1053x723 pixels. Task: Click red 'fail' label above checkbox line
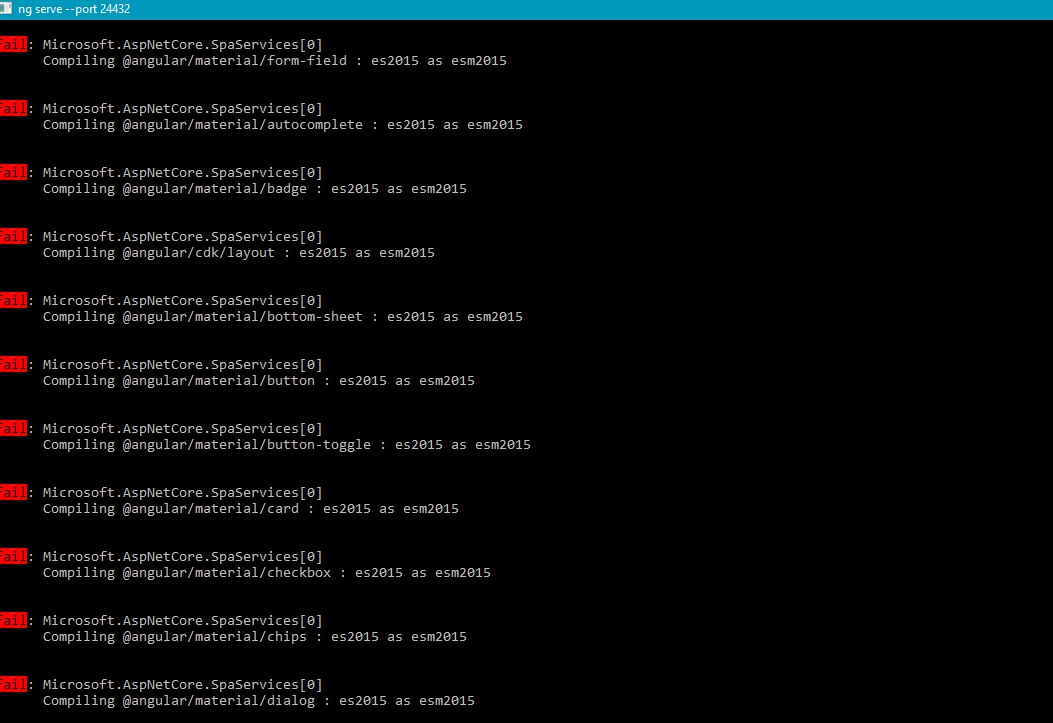tap(13, 557)
